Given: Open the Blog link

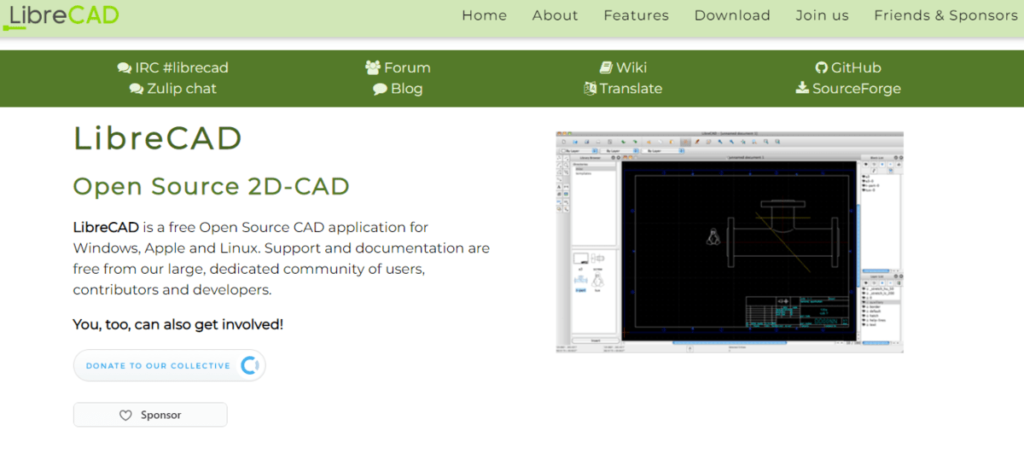Looking at the screenshot, I should [x=398, y=89].
